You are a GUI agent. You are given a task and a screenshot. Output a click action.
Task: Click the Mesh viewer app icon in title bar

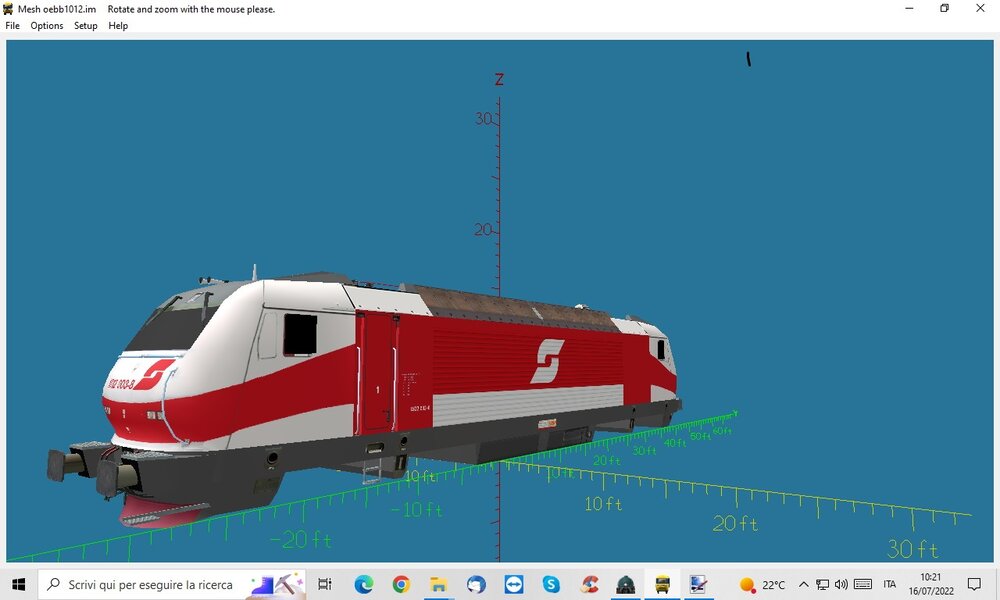(8, 9)
